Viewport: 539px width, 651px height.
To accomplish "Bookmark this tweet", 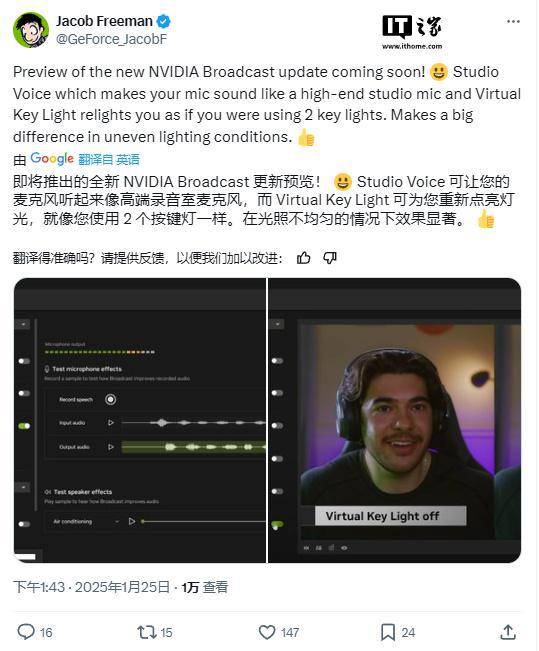I will coord(387,632).
